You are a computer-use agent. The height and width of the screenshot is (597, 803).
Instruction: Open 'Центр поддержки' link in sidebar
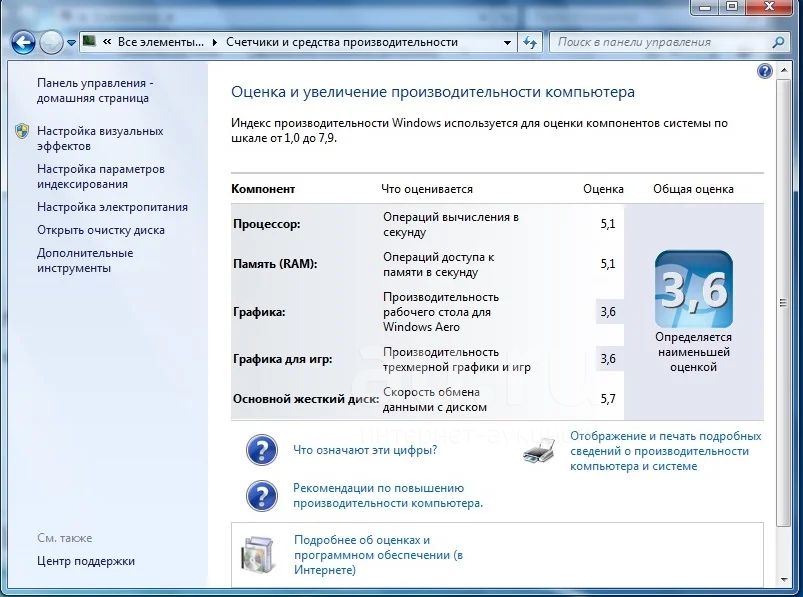click(86, 561)
